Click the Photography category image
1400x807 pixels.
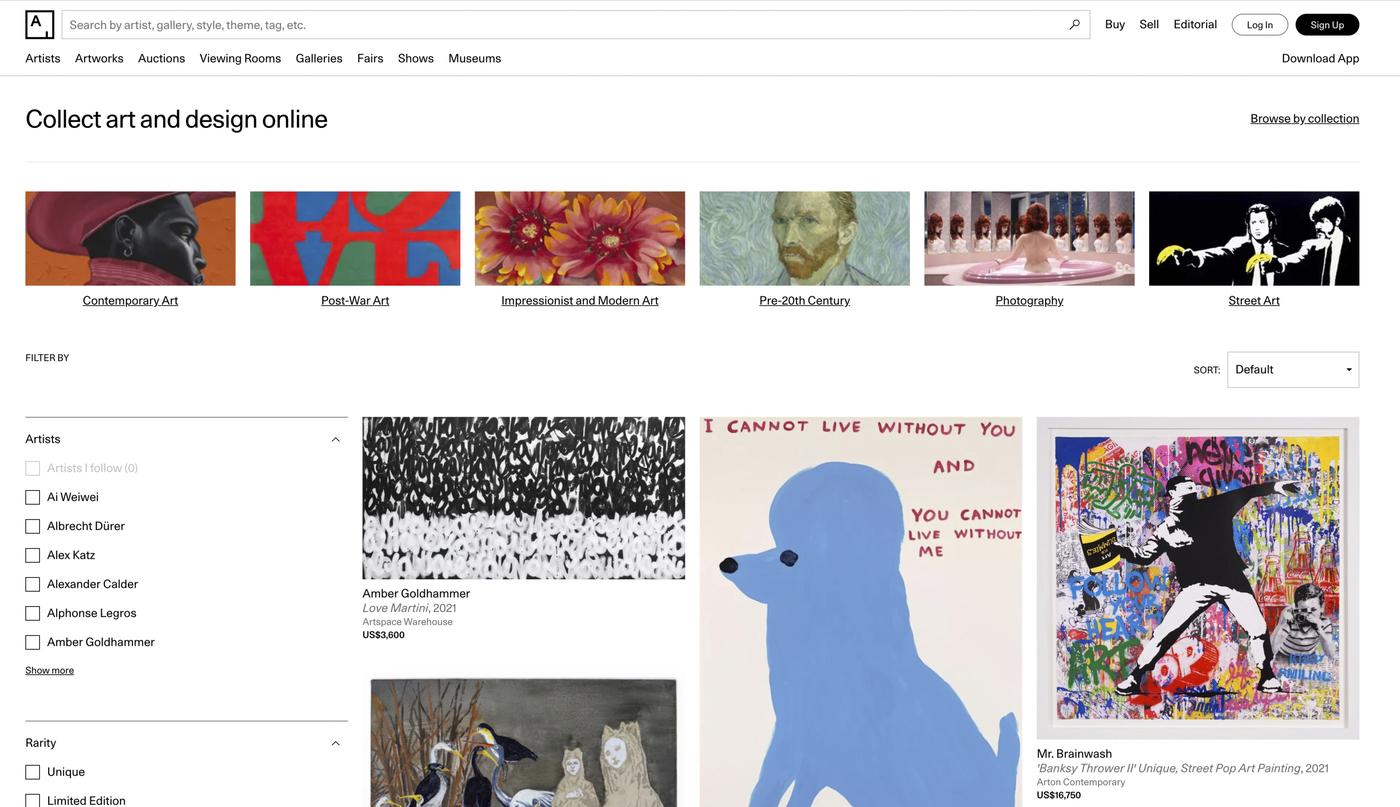(1029, 238)
